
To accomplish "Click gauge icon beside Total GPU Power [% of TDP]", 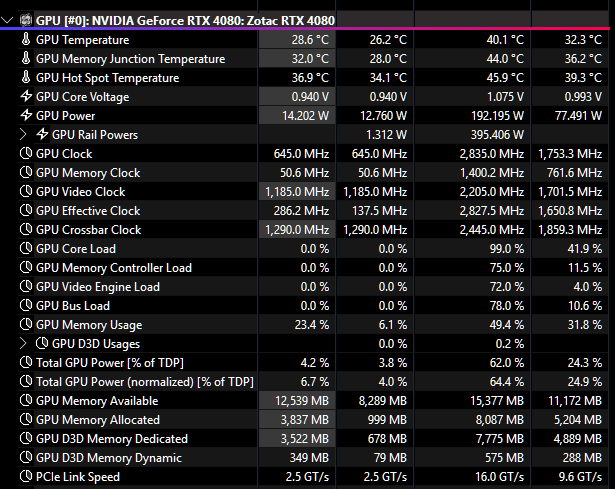I will pyautogui.click(x=26, y=362).
